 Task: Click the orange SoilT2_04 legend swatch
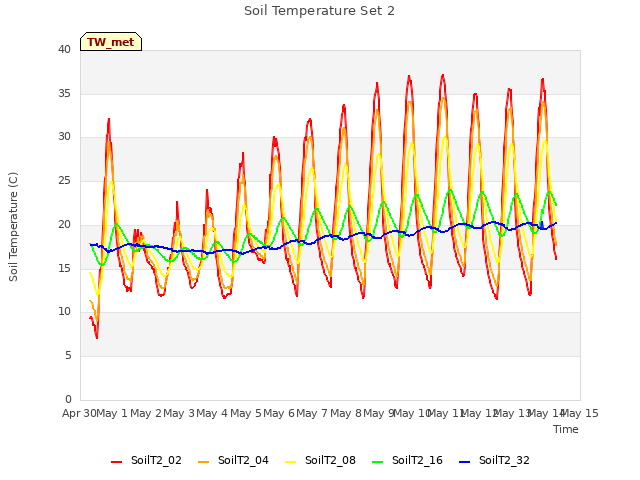point(203,462)
